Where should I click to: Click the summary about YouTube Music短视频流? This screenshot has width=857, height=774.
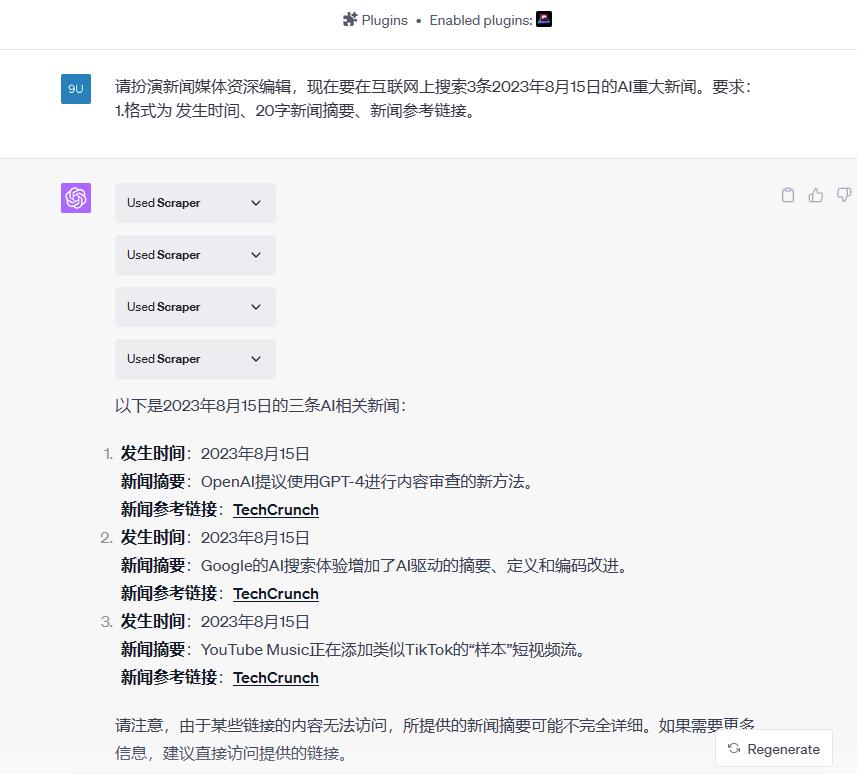pos(393,649)
